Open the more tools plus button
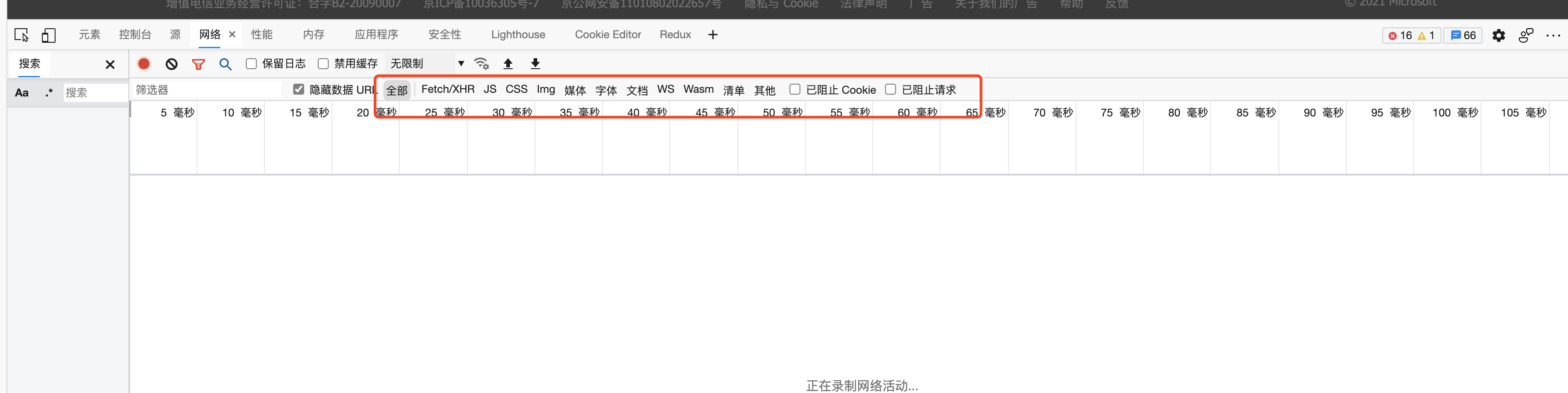 coord(713,35)
